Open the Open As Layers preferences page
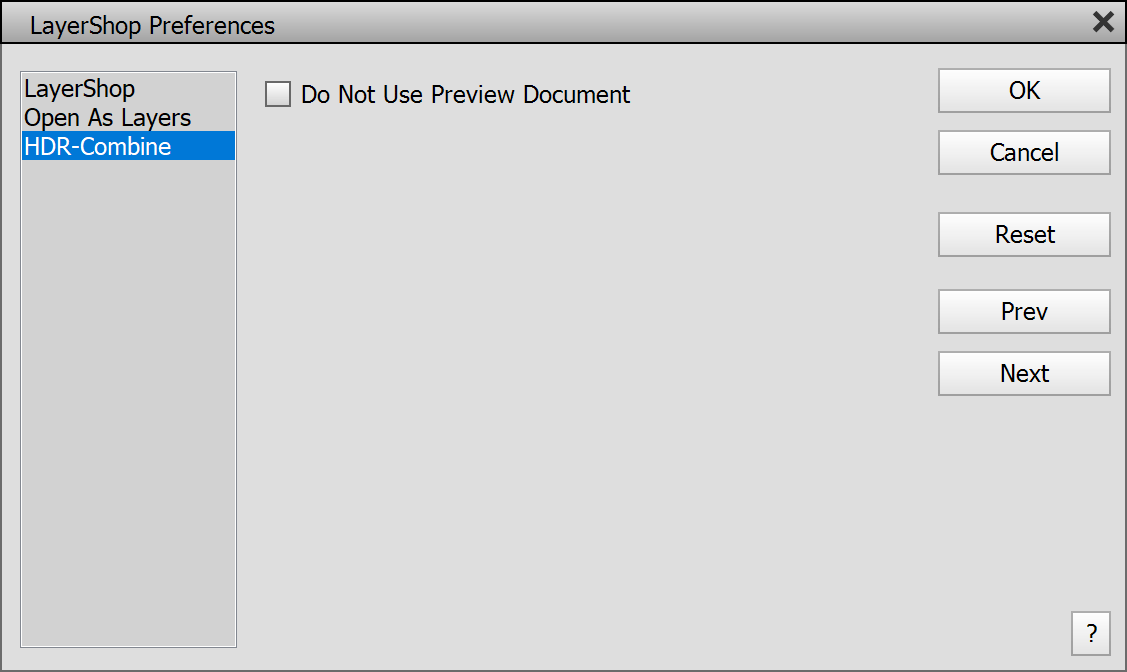This screenshot has width=1127, height=672. click(108, 118)
